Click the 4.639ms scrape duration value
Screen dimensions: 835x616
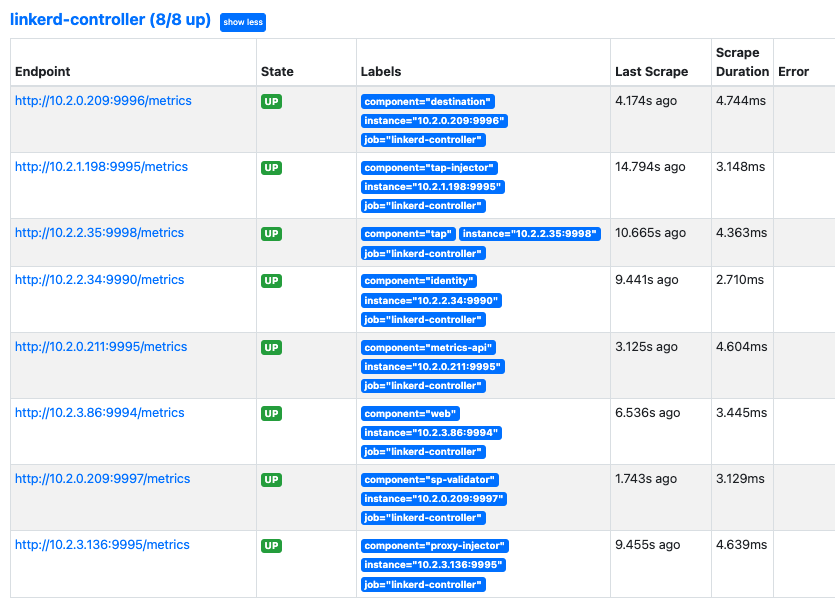(x=741, y=545)
